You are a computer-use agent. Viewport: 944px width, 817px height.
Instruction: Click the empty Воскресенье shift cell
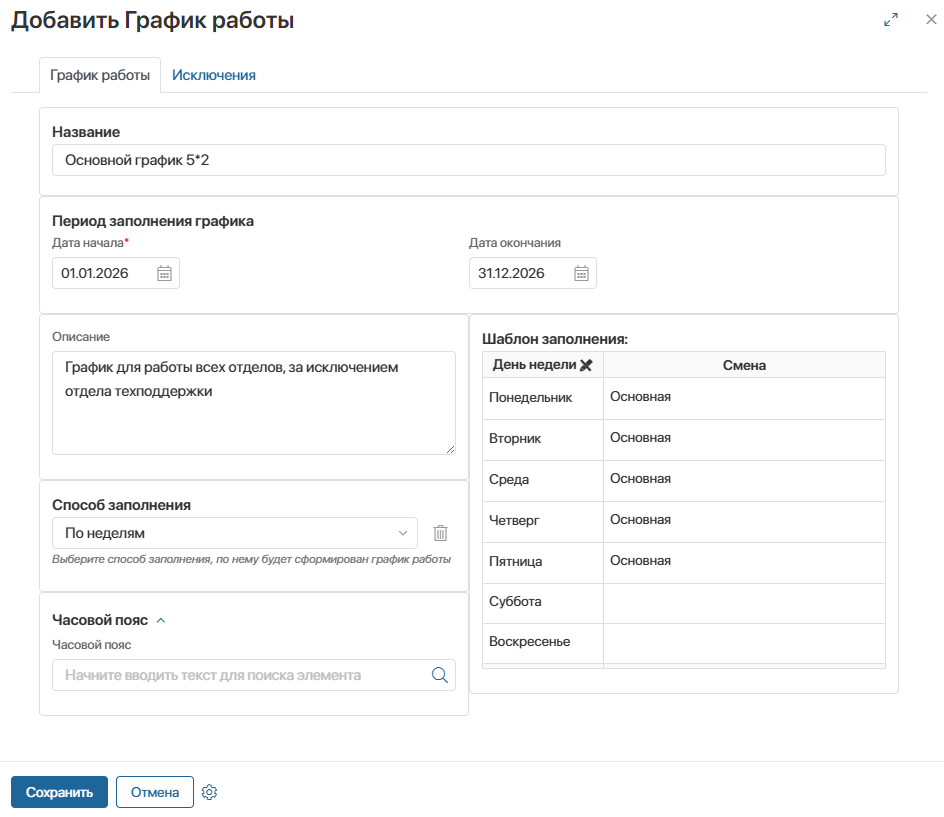click(744, 643)
